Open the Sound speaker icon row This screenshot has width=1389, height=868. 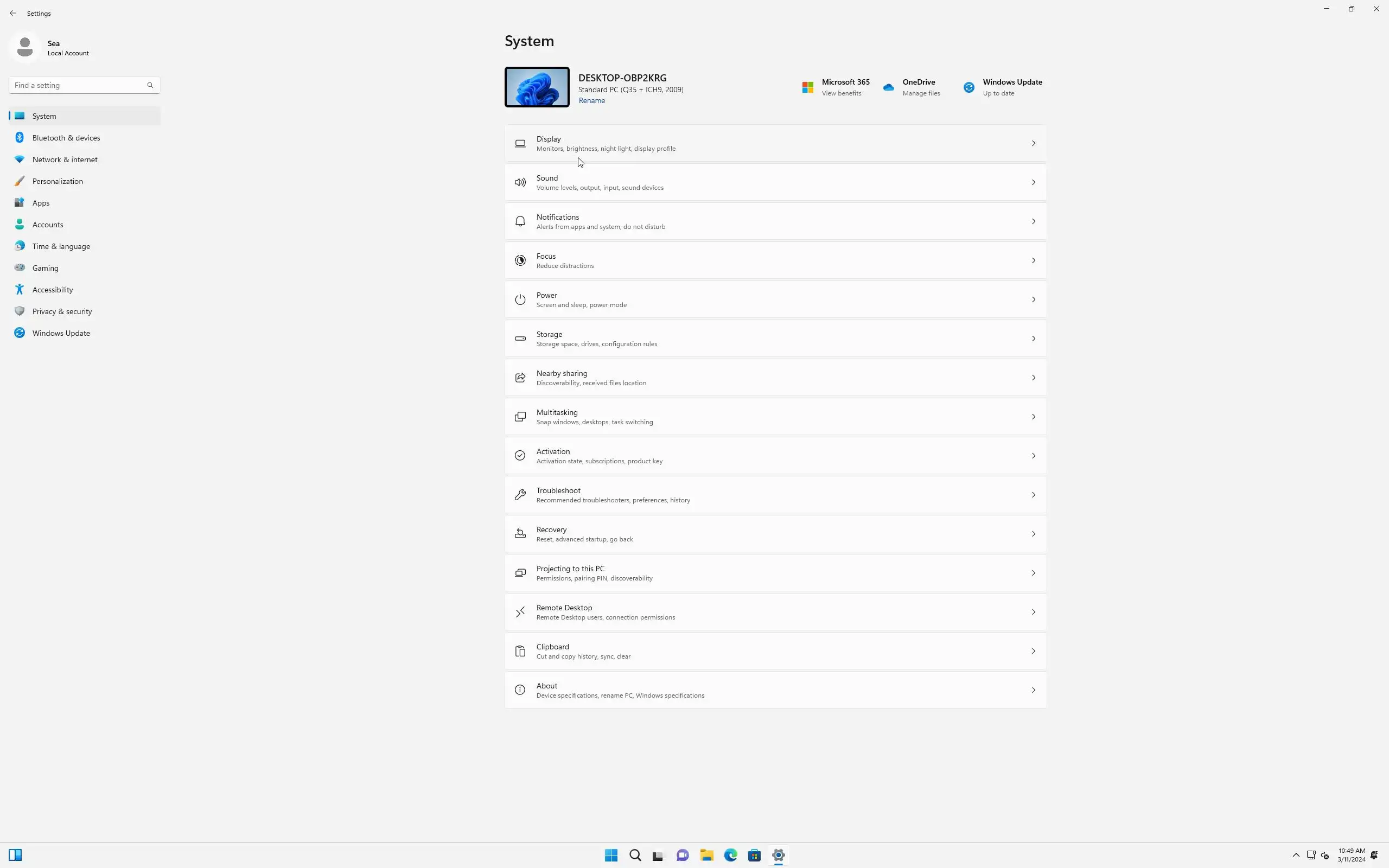coord(520,183)
